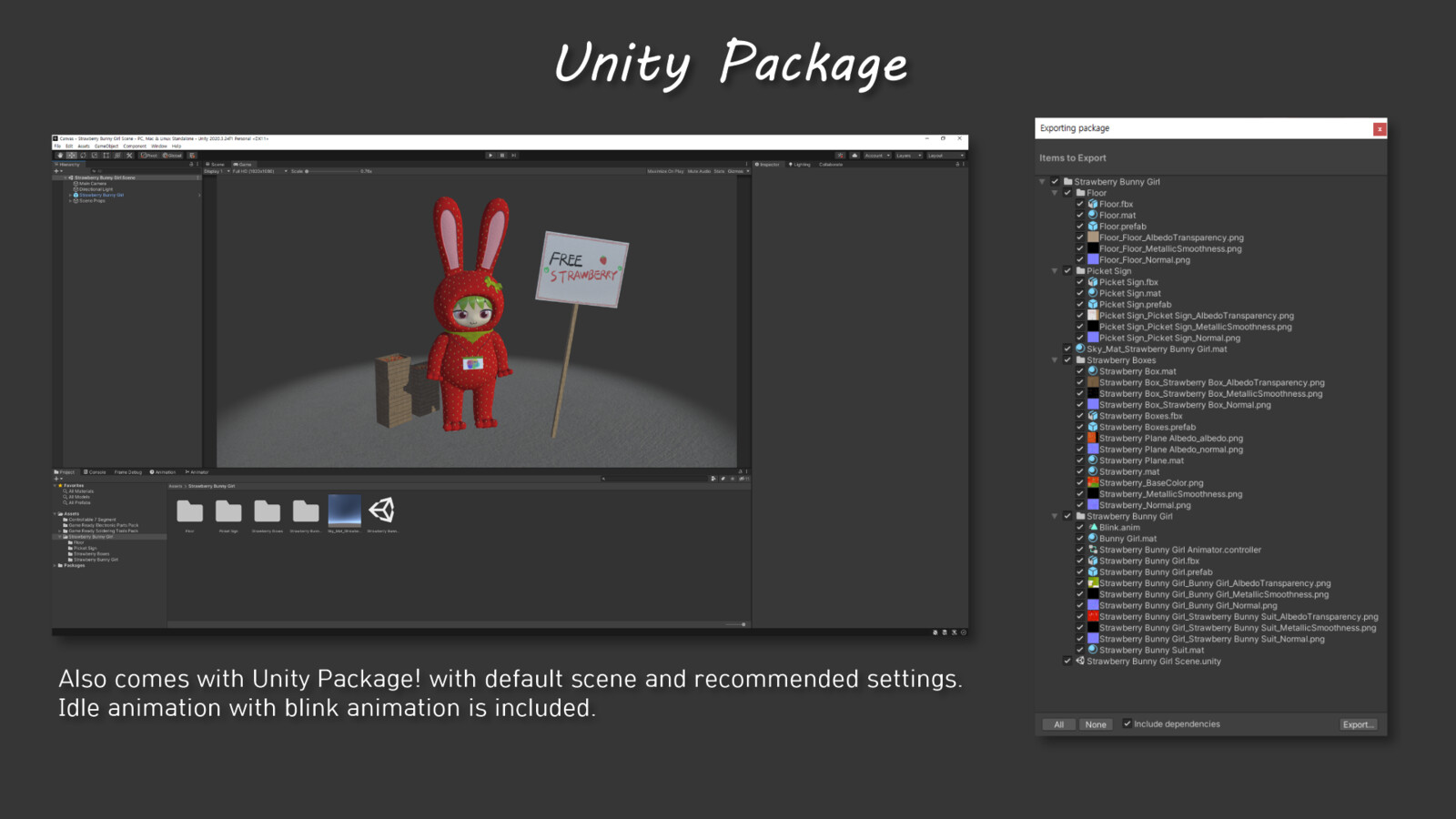
Task: Collapse the Strawberry Boxes folder
Action: coord(1056,359)
